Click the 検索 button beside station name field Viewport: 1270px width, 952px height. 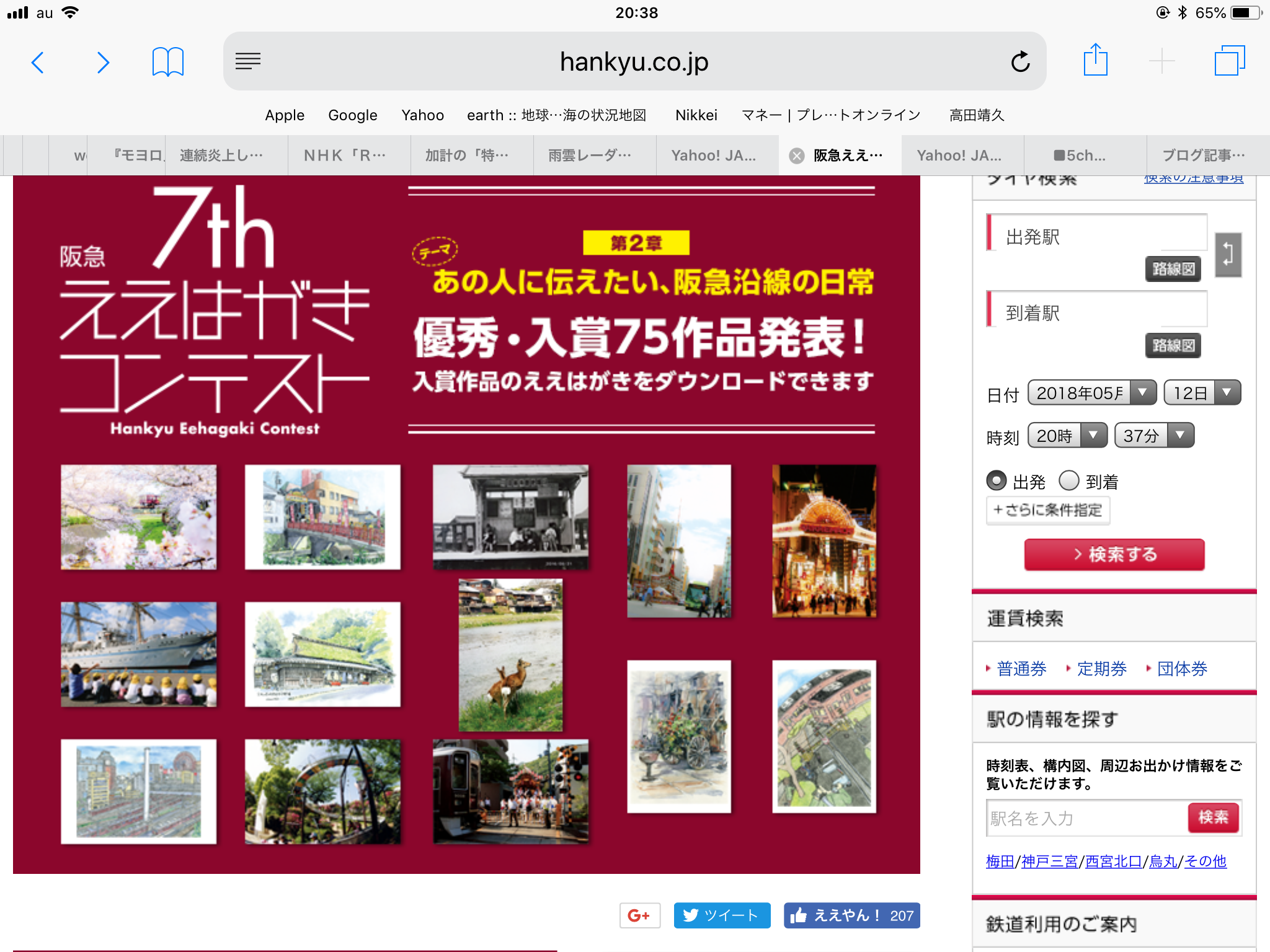[x=1213, y=818]
